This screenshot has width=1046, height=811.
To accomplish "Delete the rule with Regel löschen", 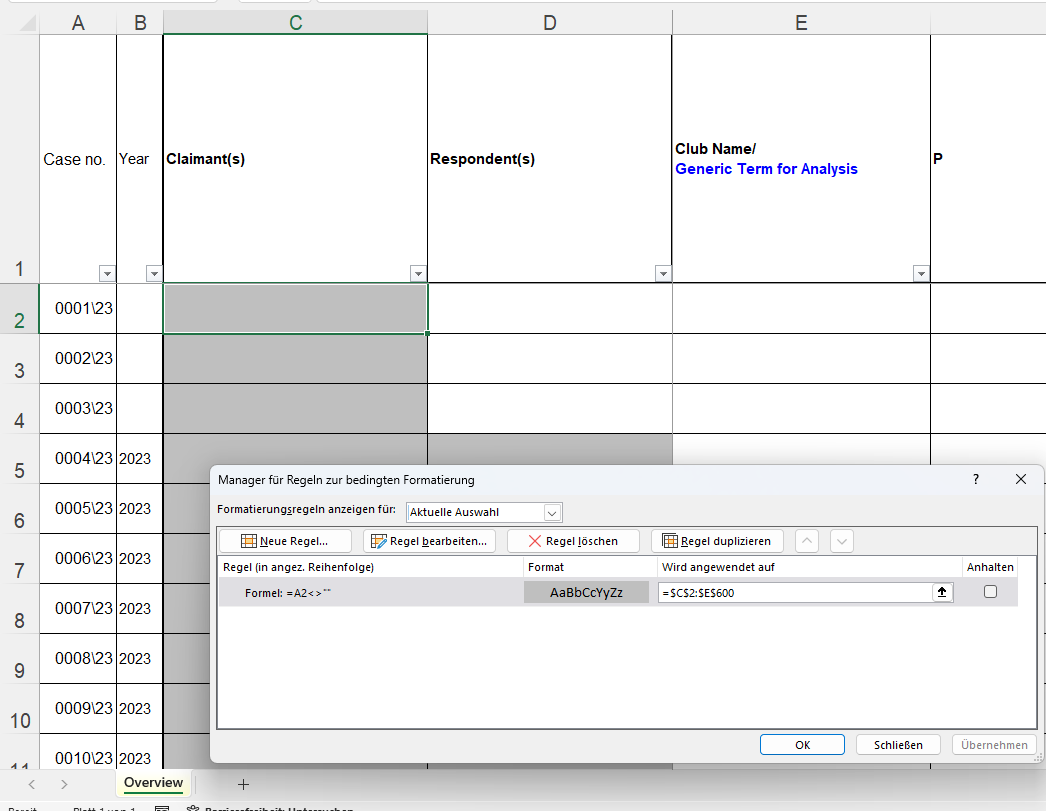I will click(572, 541).
